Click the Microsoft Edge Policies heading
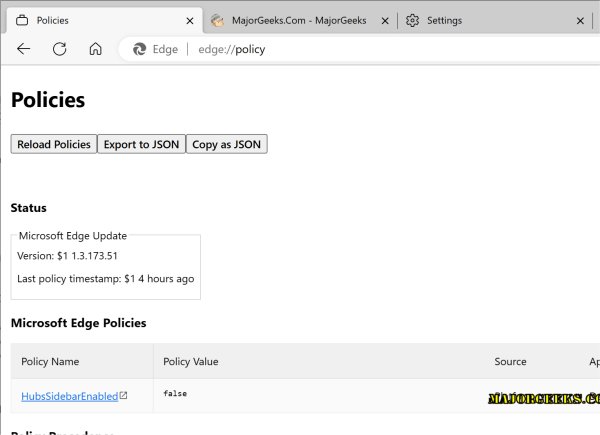Image resolution: width=600 pixels, height=435 pixels. pyautogui.click(x=78, y=323)
